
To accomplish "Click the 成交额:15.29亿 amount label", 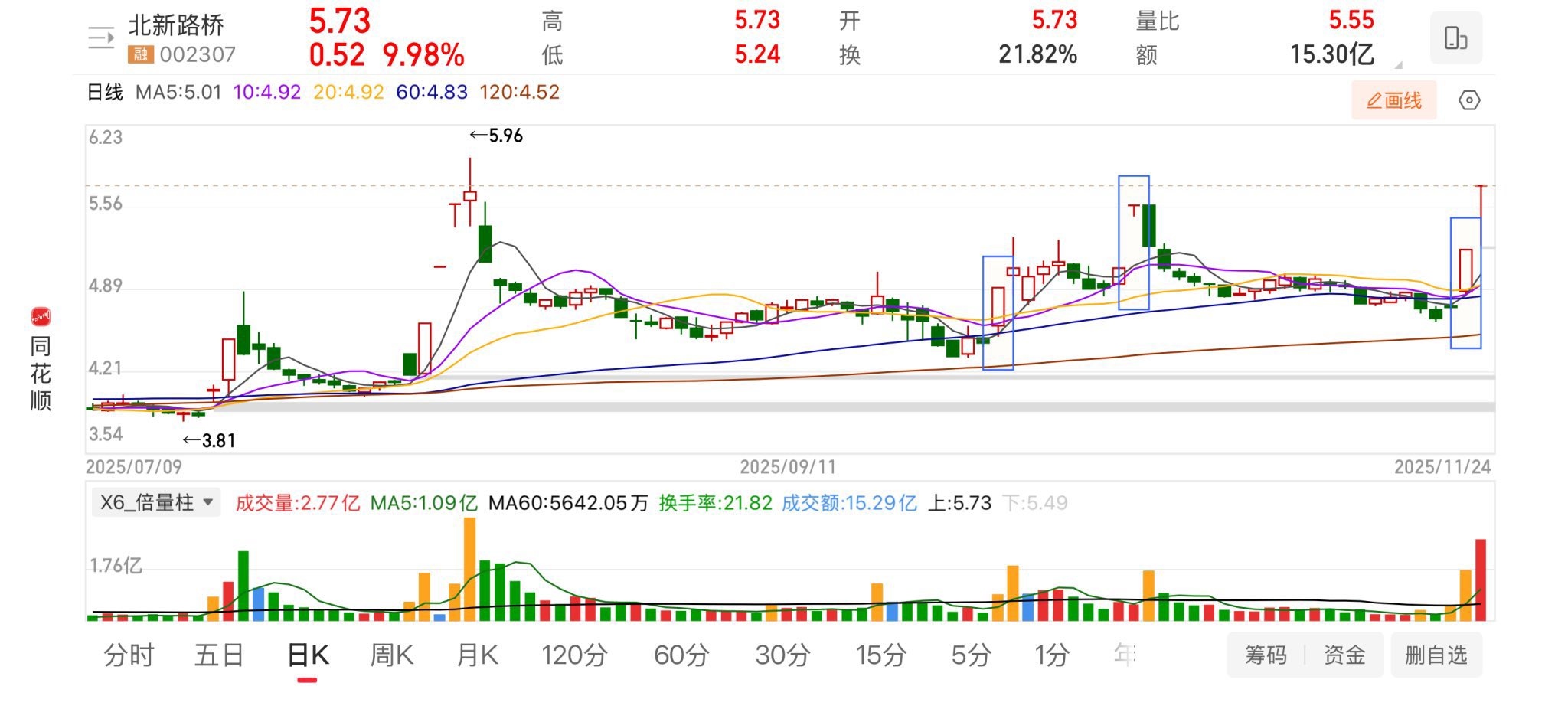I will click(x=849, y=503).
